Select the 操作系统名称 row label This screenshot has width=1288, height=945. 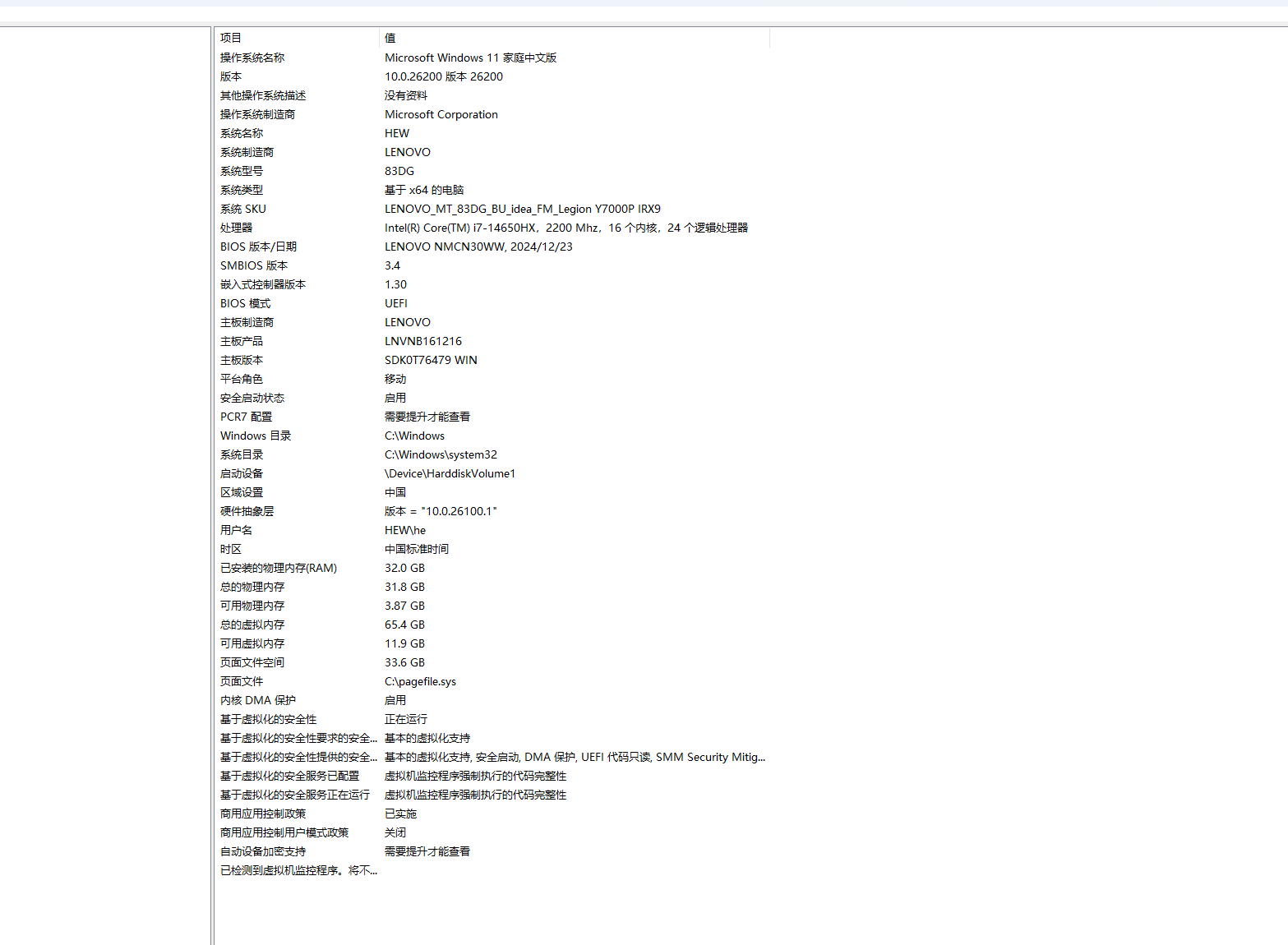click(252, 58)
